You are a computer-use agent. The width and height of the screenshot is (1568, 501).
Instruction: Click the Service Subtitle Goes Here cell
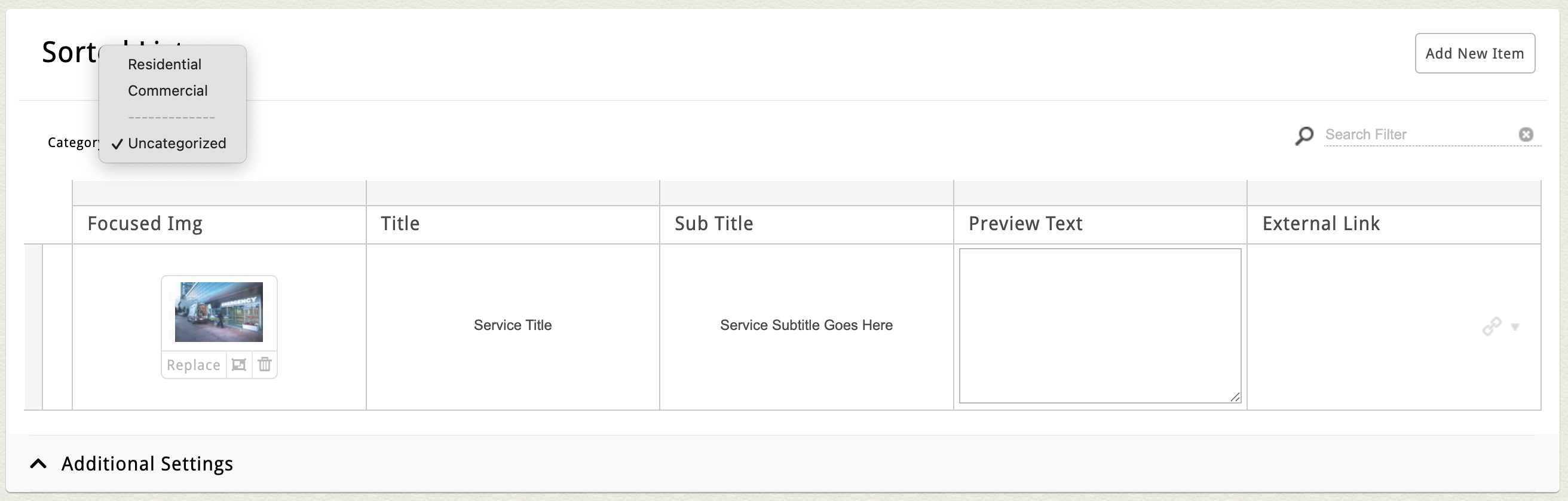point(806,325)
